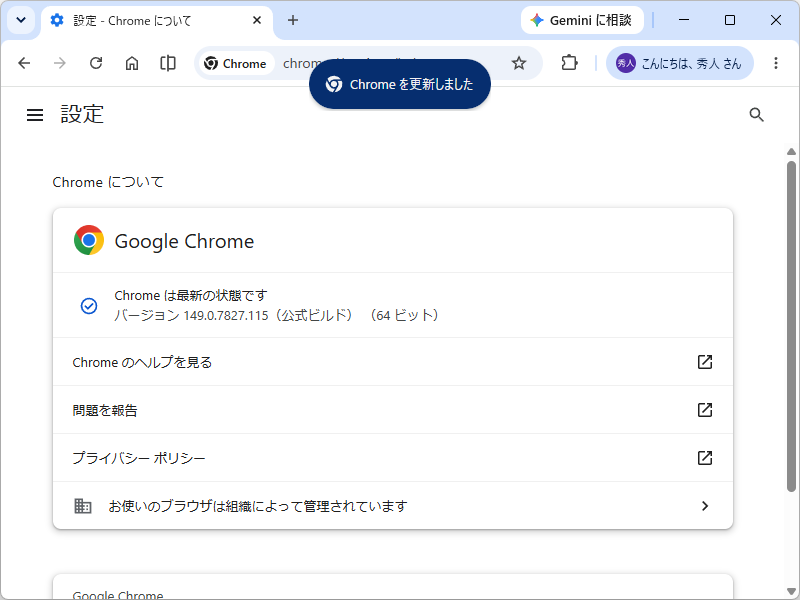Open 問題を報告 link
Screen dimensions: 800x600
[x=393, y=410]
